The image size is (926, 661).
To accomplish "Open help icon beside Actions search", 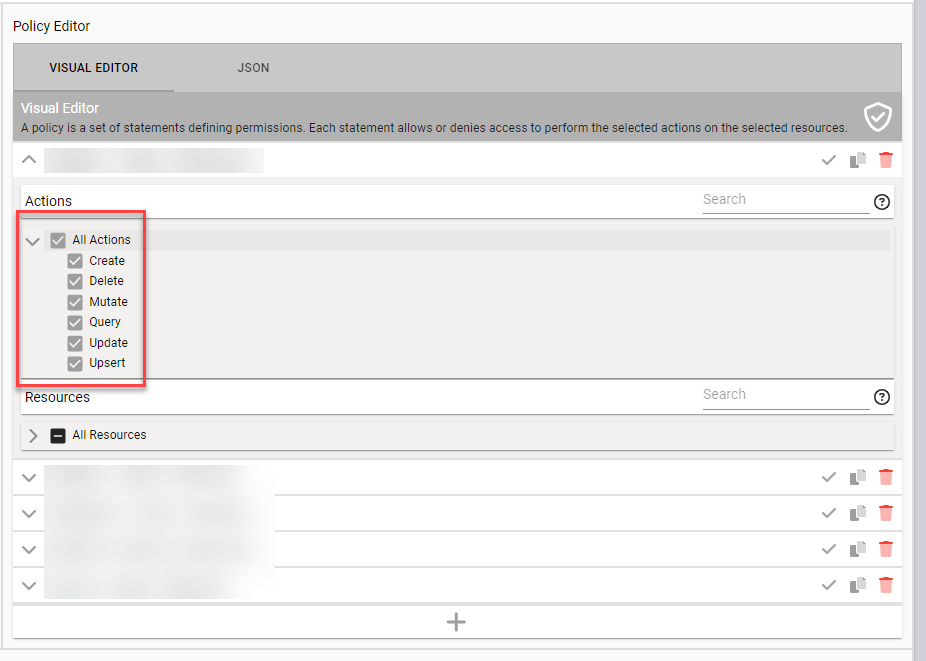I will click(881, 202).
